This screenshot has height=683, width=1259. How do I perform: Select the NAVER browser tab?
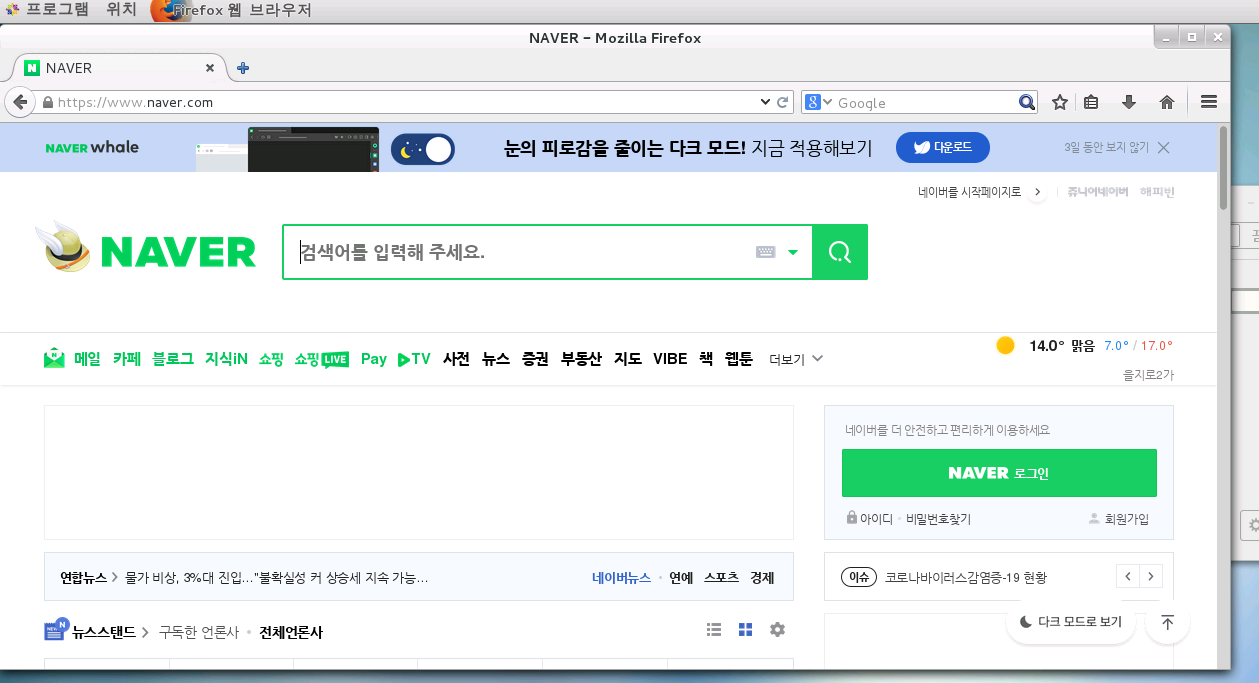(x=118, y=68)
